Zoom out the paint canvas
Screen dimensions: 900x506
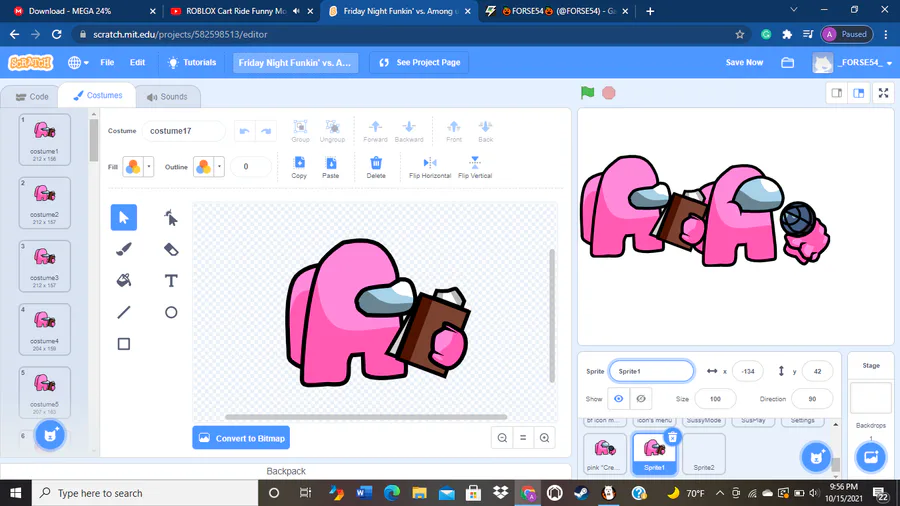502,438
